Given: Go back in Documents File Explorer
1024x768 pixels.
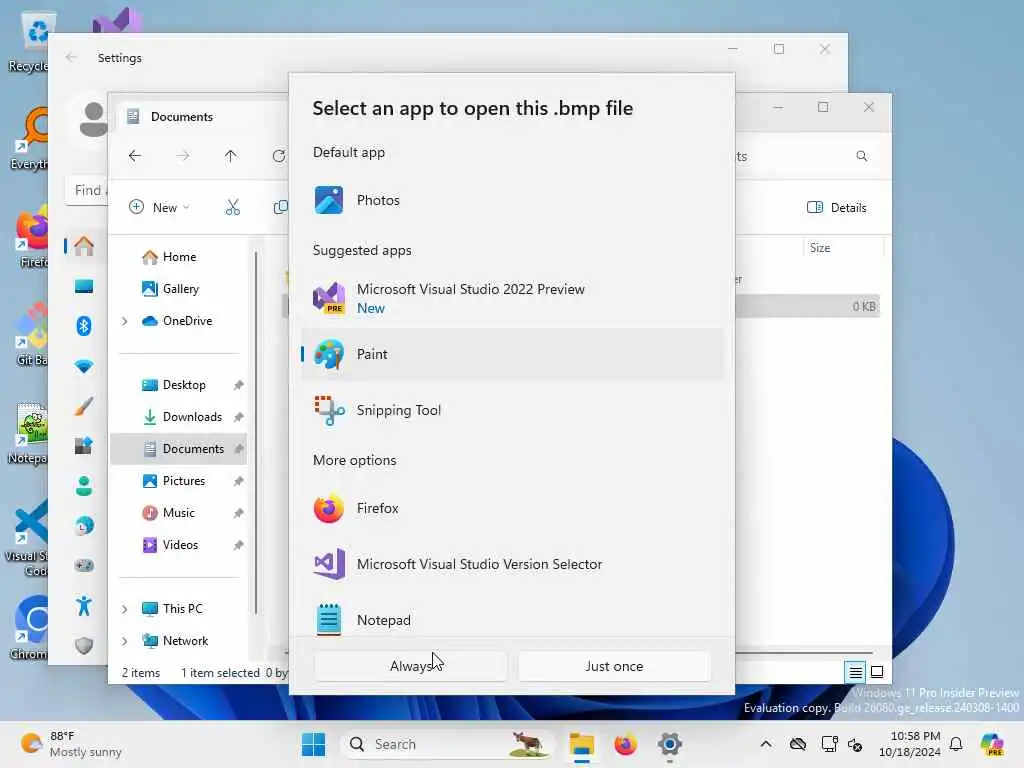Looking at the screenshot, I should click(135, 156).
